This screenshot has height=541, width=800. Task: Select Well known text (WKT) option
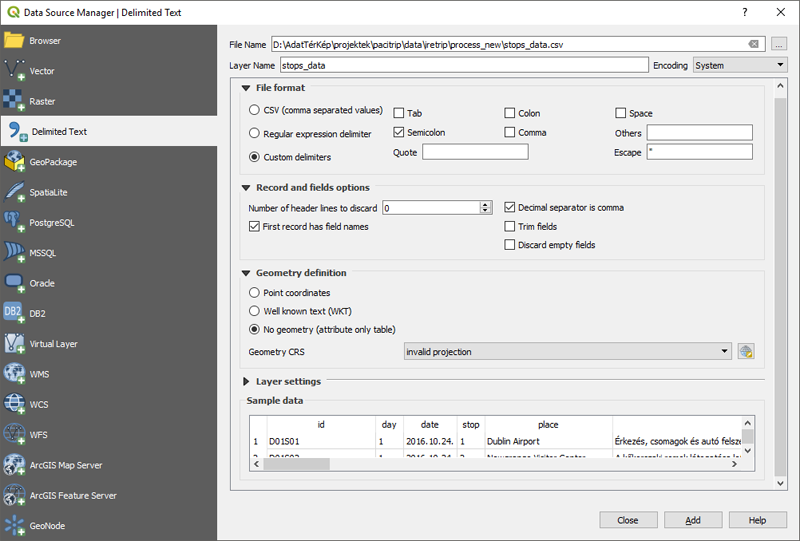pos(254,311)
